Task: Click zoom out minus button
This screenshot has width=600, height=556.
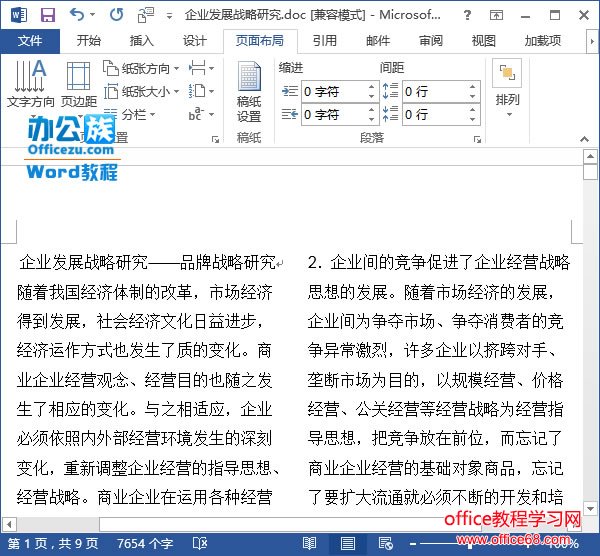Action: (412, 543)
